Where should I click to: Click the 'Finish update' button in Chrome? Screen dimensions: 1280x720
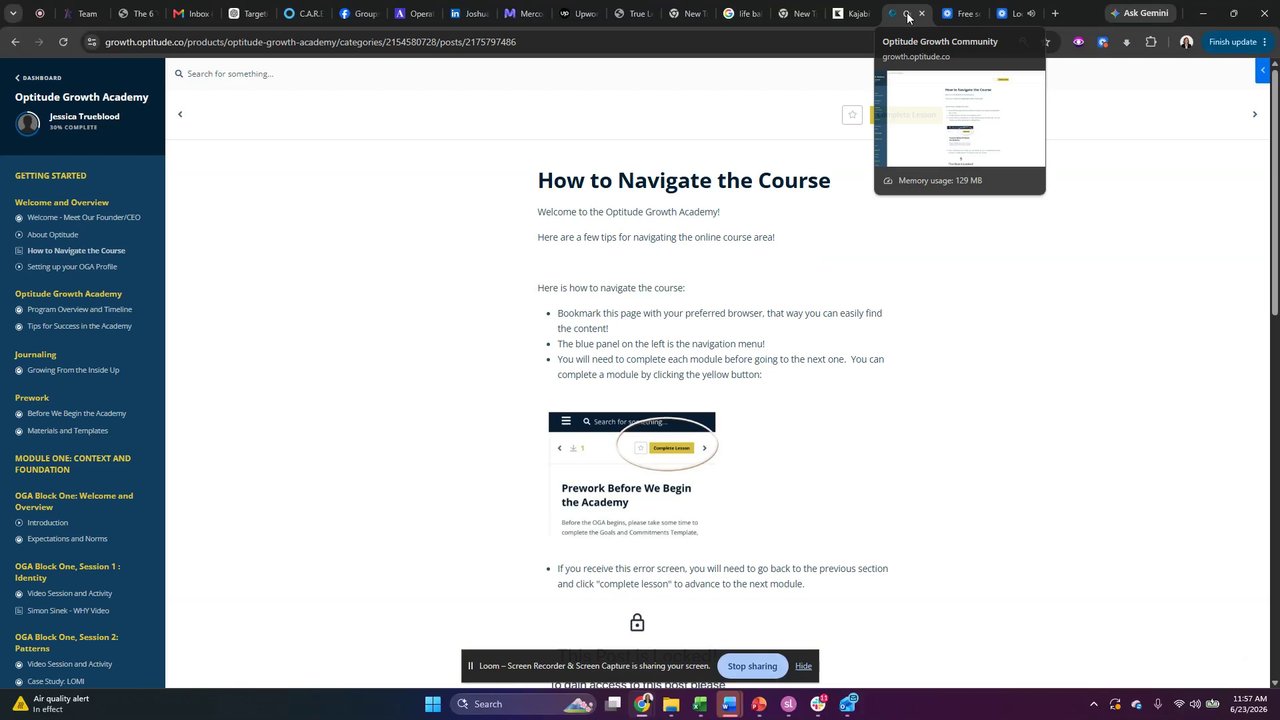[1238, 42]
